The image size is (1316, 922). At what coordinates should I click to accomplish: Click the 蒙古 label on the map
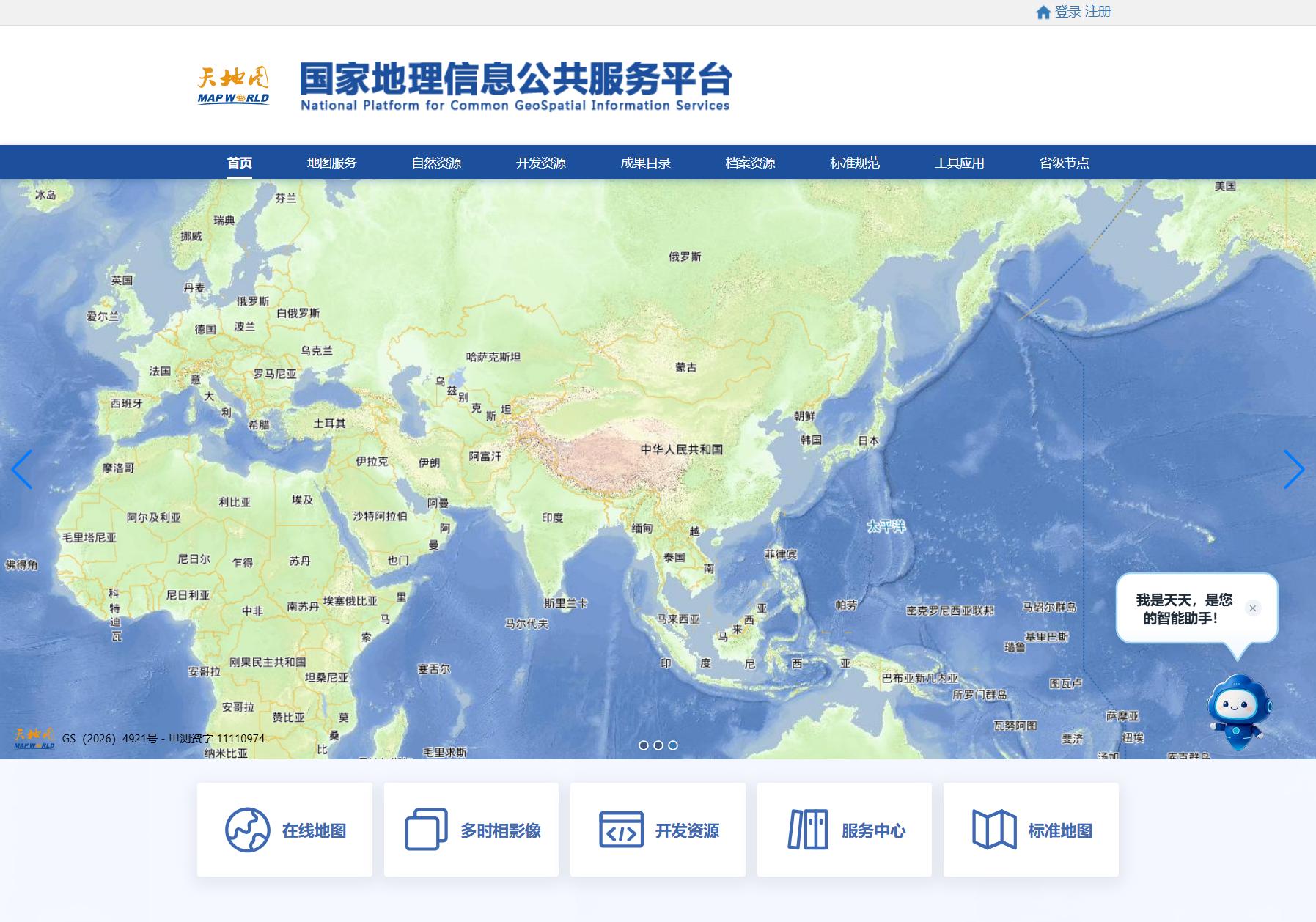[x=686, y=367]
